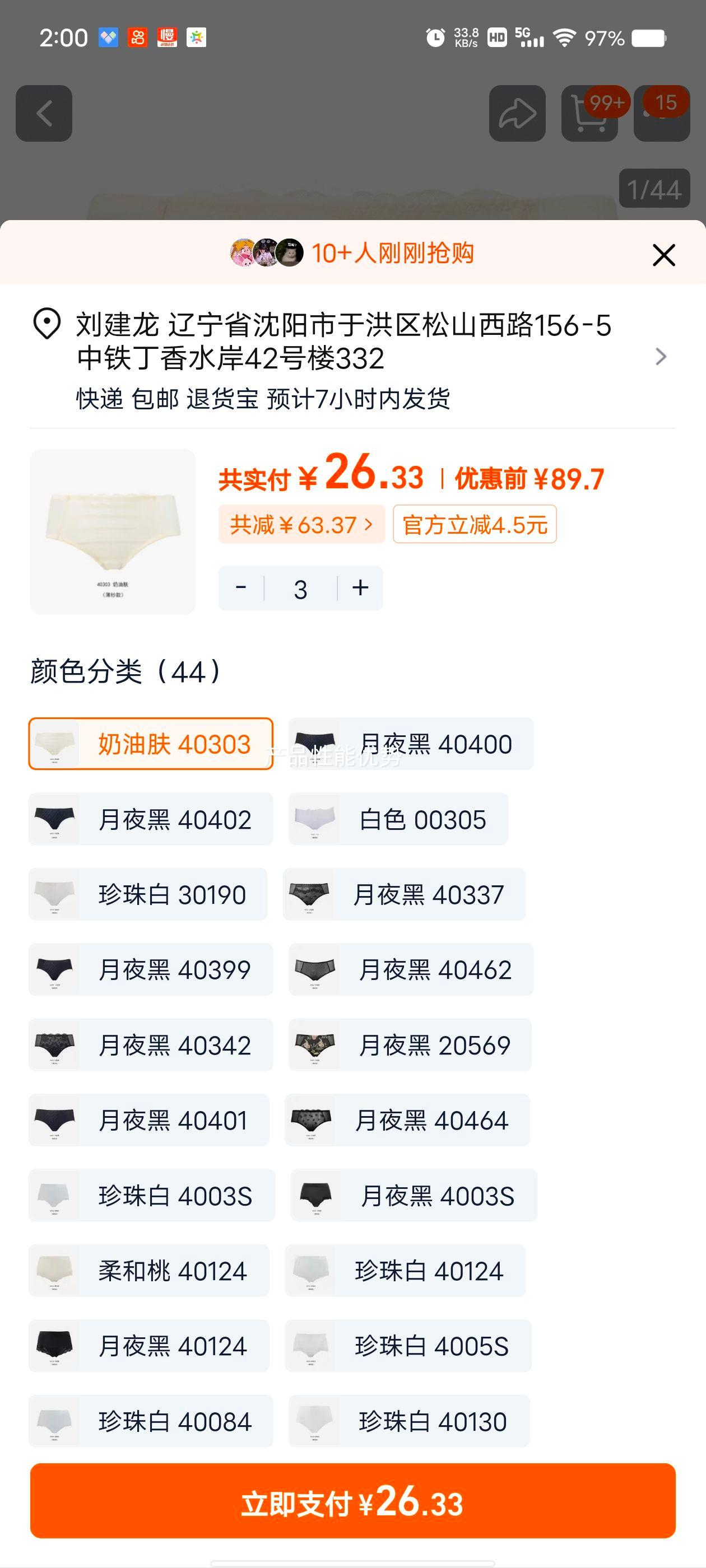Screen dimensions: 706x1568
Task: Open 官方立减4.5元 coupon tag
Action: [475, 524]
